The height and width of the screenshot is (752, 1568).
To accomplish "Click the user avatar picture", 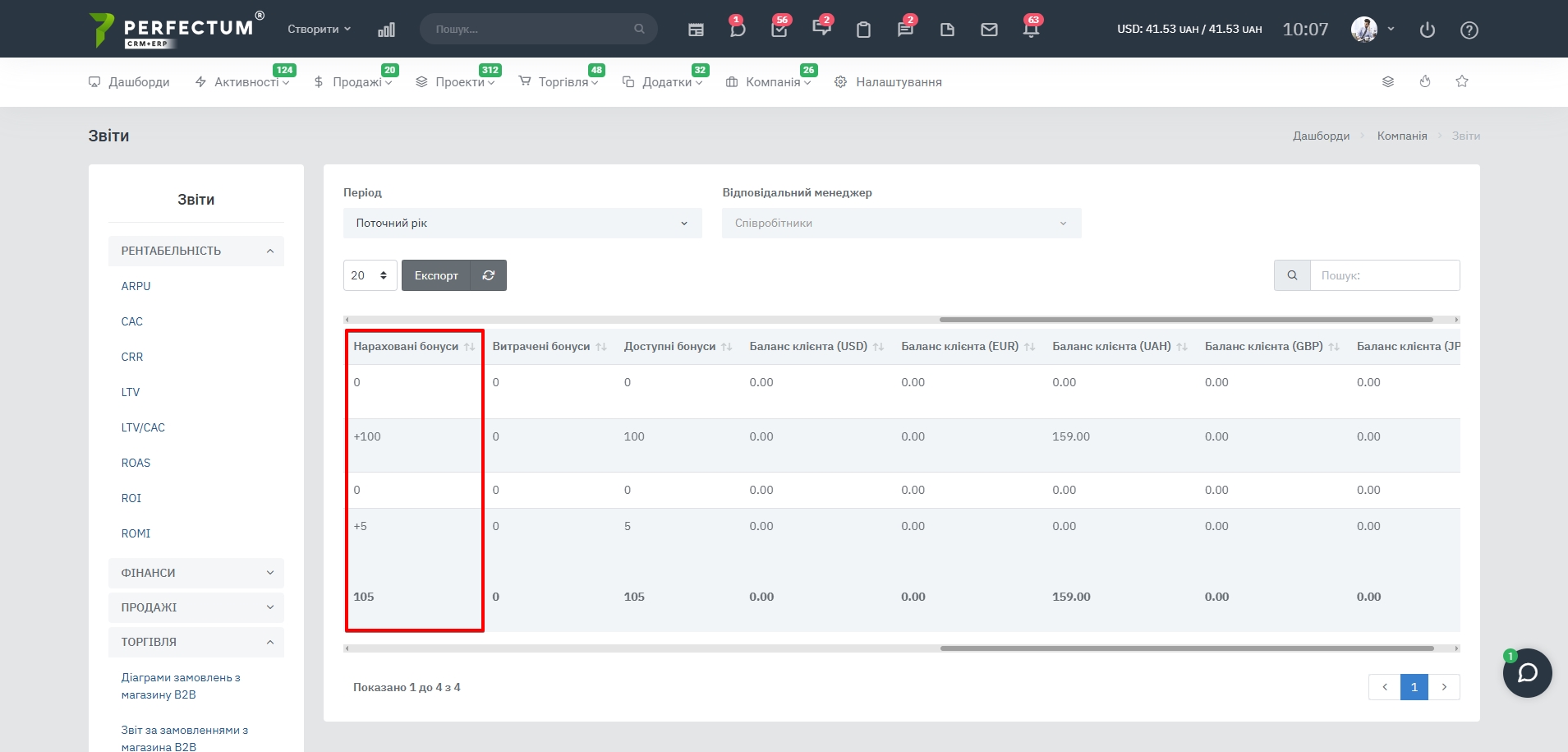I will pyautogui.click(x=1364, y=29).
